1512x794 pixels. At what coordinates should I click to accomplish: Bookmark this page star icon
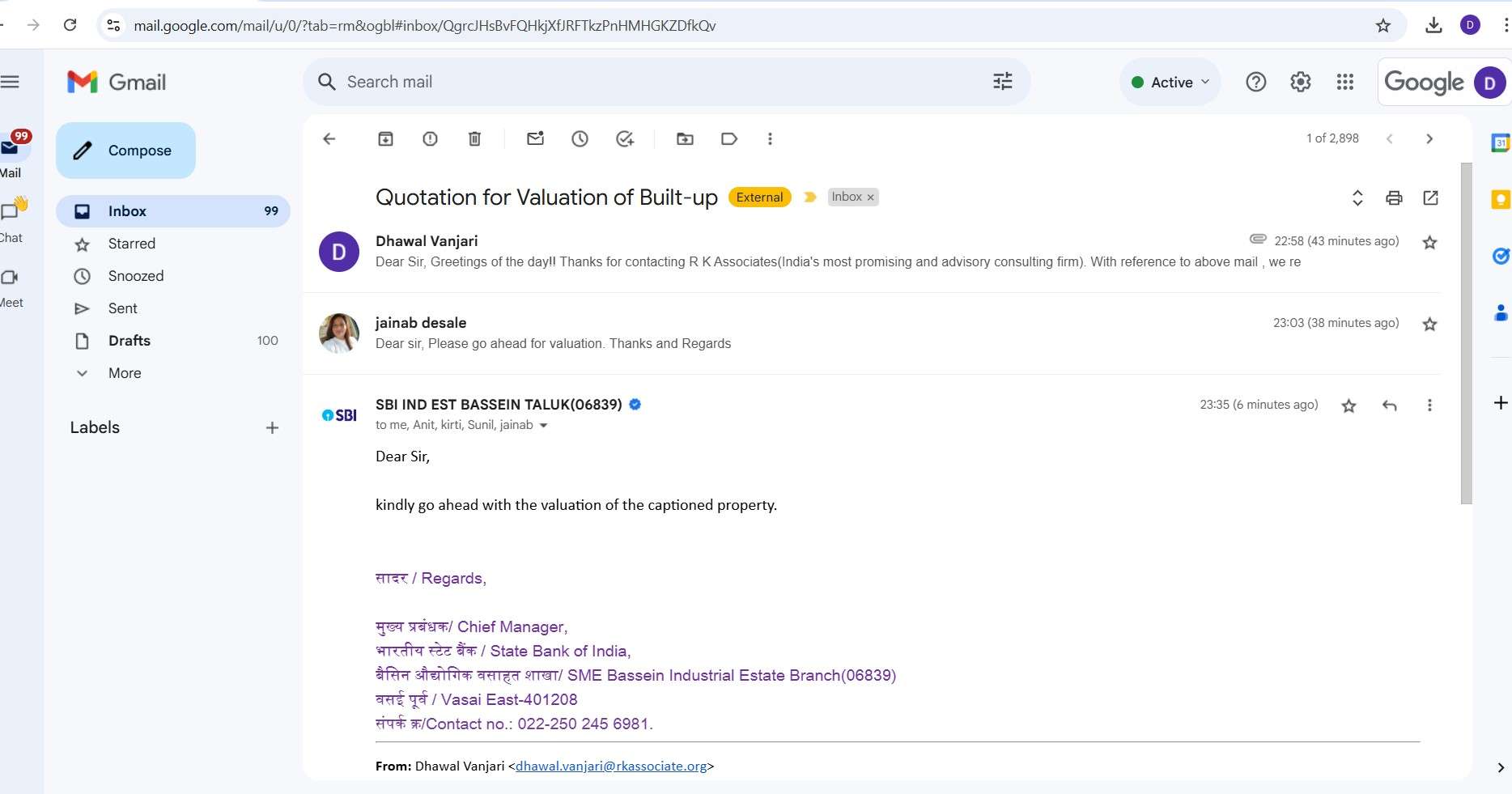pos(1383,25)
